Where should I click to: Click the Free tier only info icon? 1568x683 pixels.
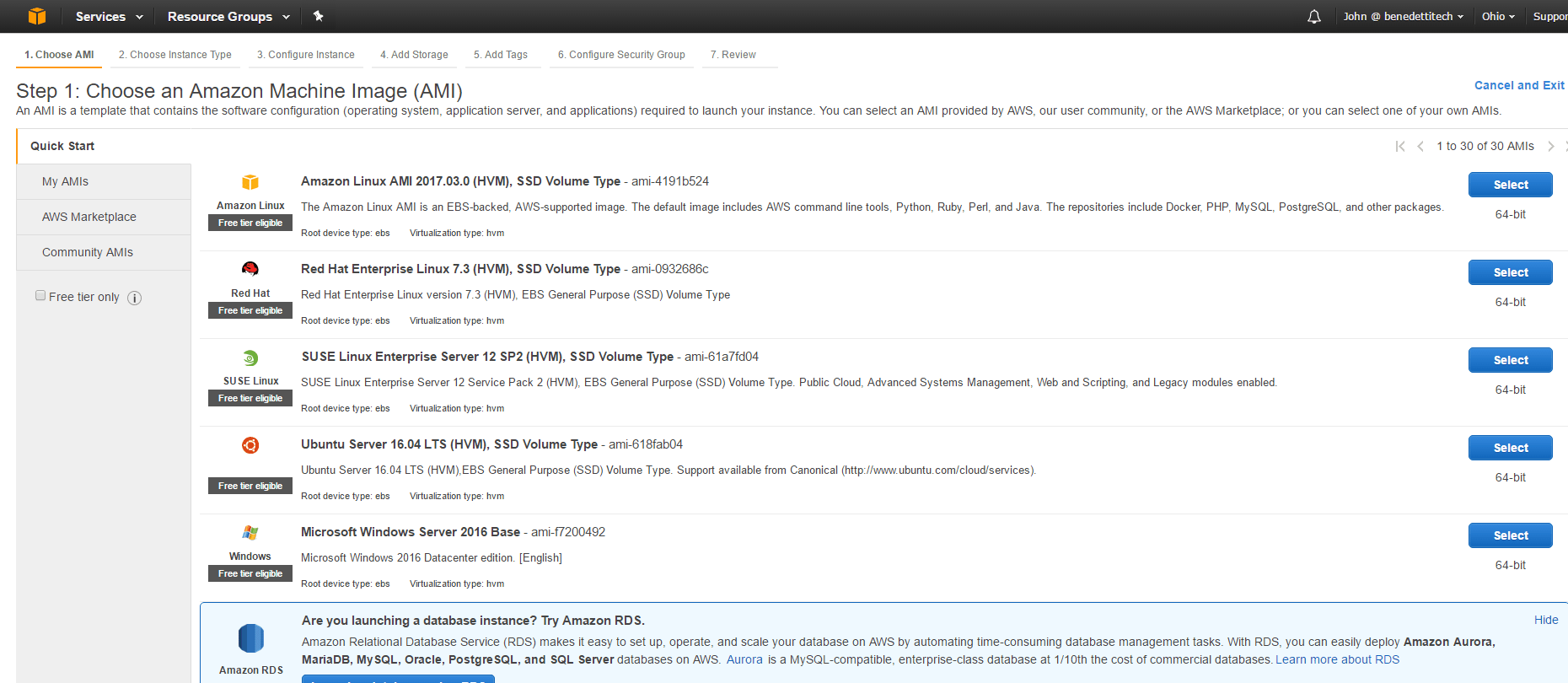tap(134, 298)
